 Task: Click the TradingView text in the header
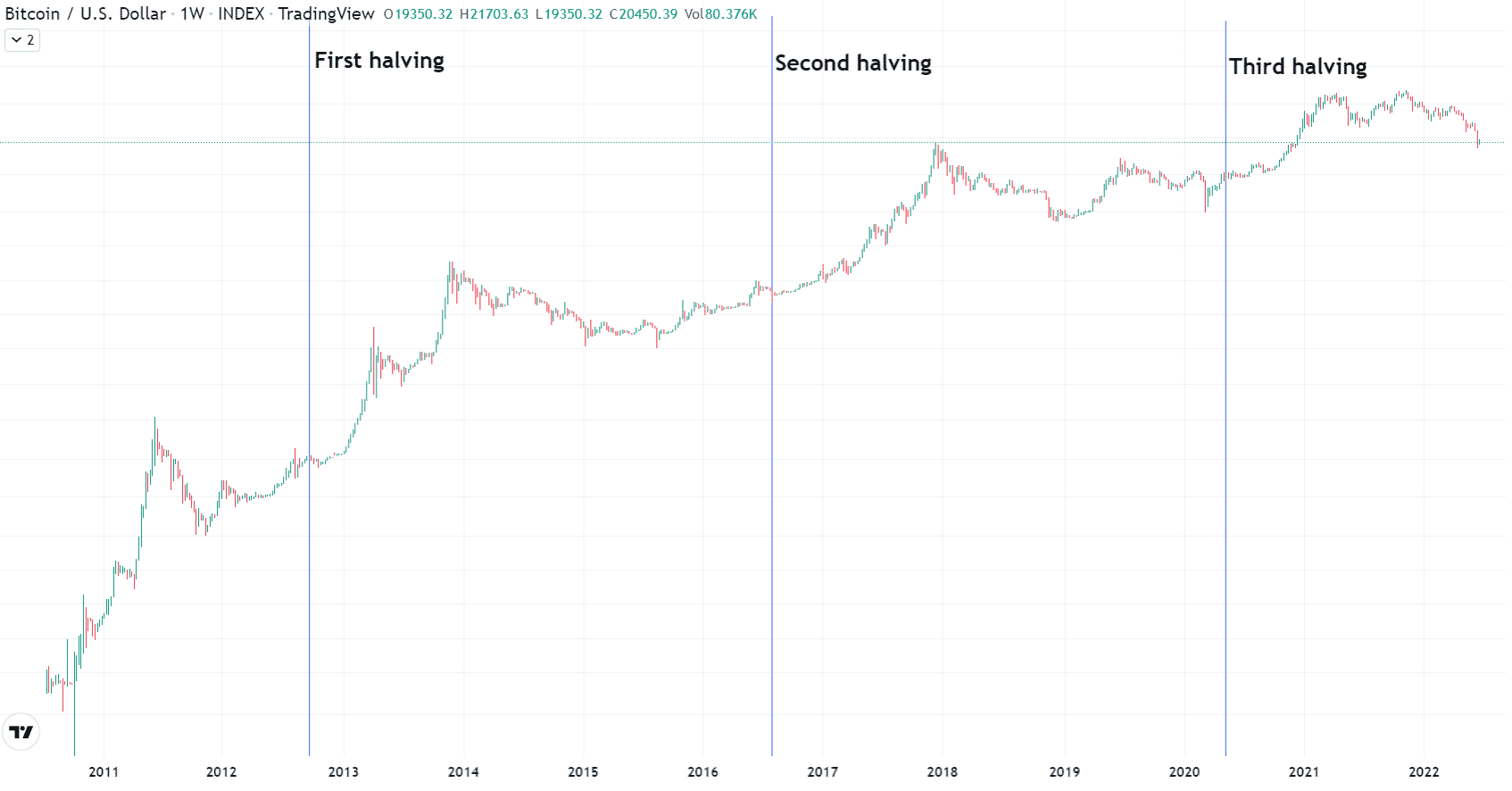tap(326, 13)
